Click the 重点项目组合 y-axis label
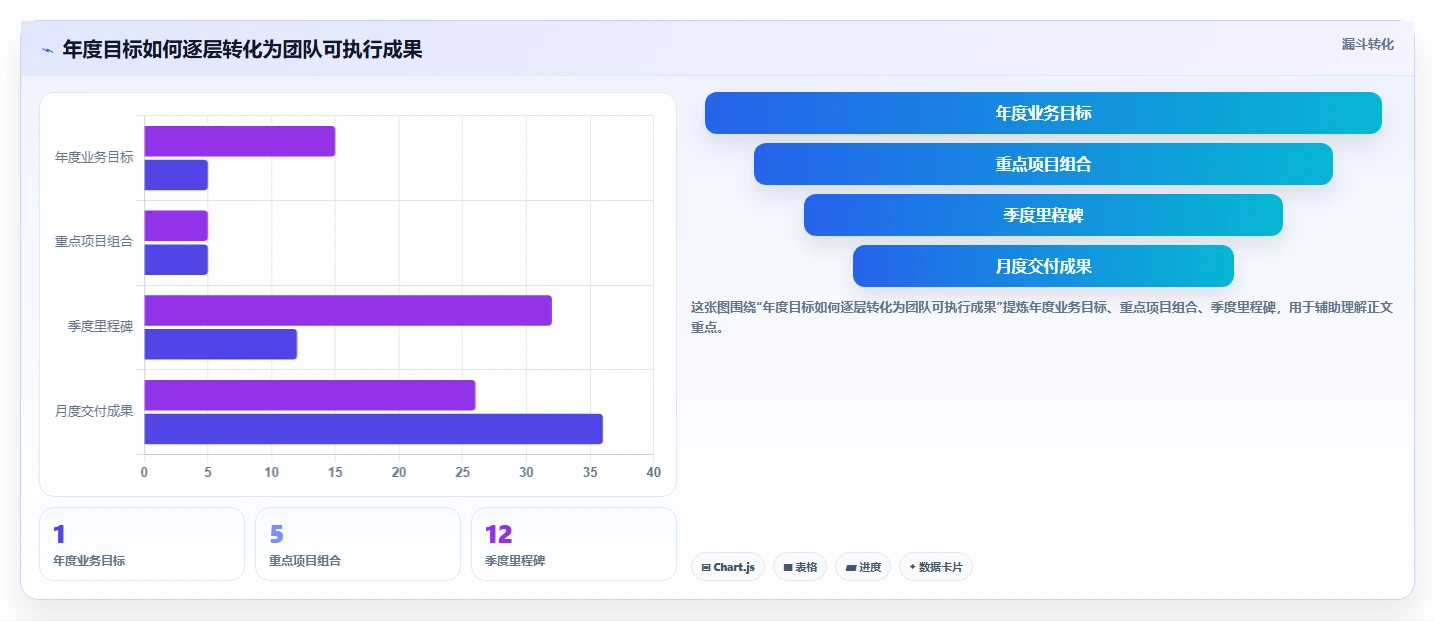This screenshot has width=1435, height=621. point(94,242)
